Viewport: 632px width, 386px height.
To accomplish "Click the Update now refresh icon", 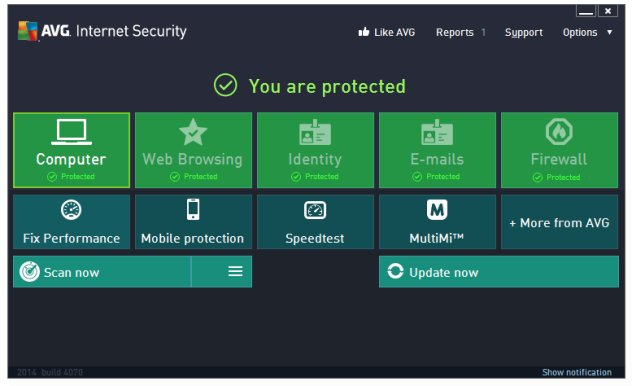I will coord(395,271).
